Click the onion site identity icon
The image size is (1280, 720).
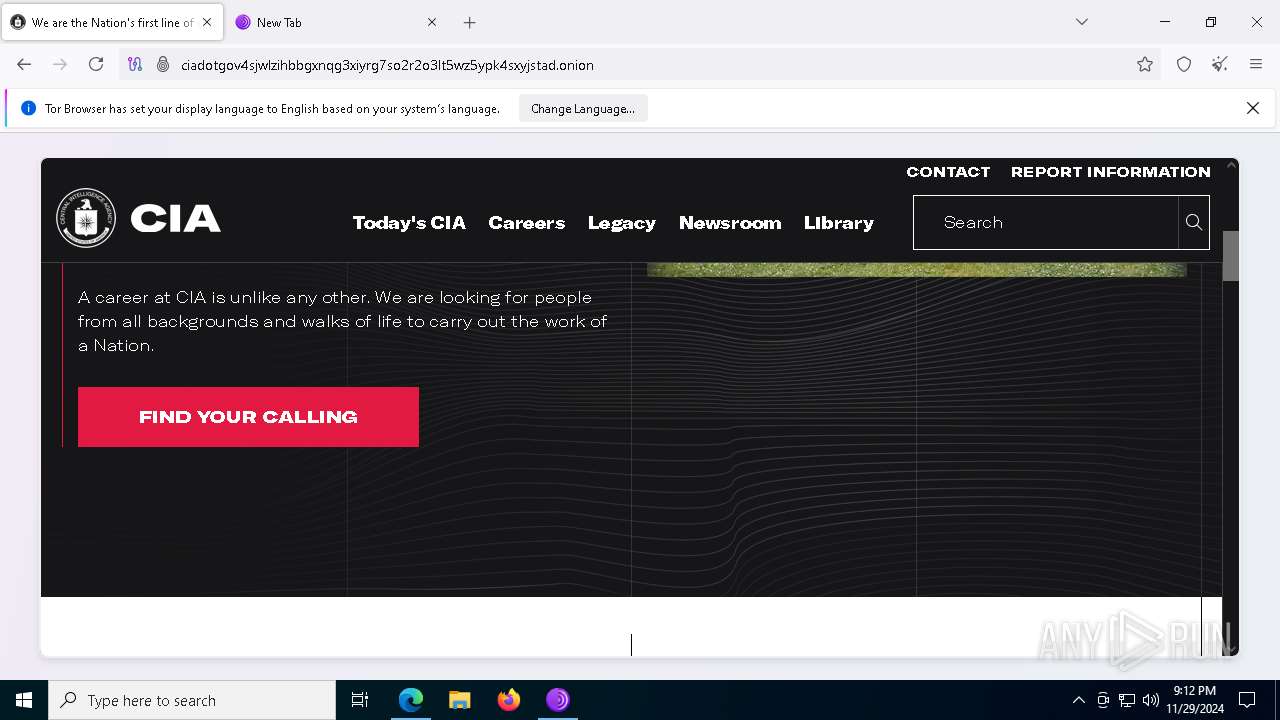click(x=163, y=65)
